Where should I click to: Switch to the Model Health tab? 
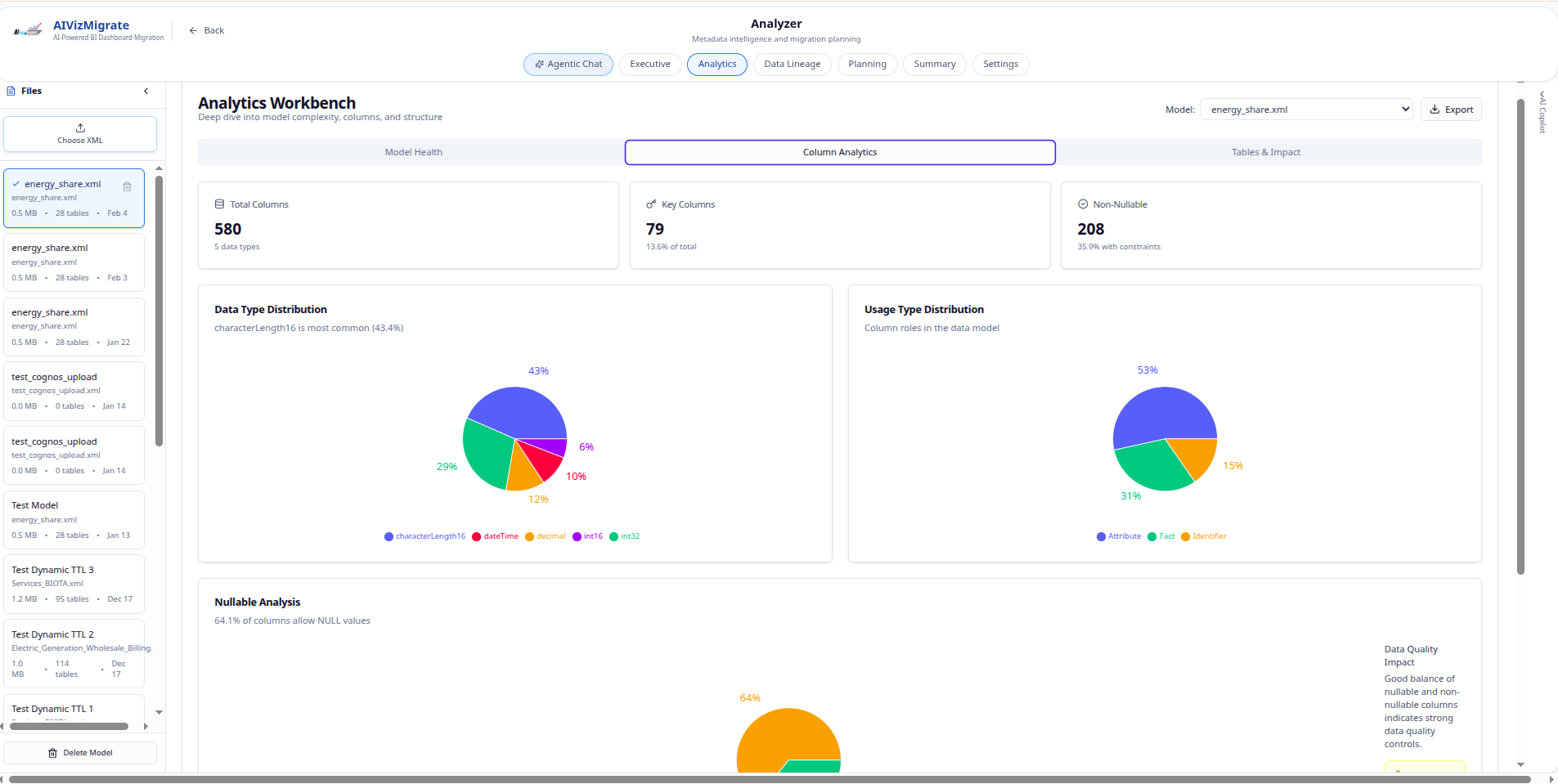[413, 152]
